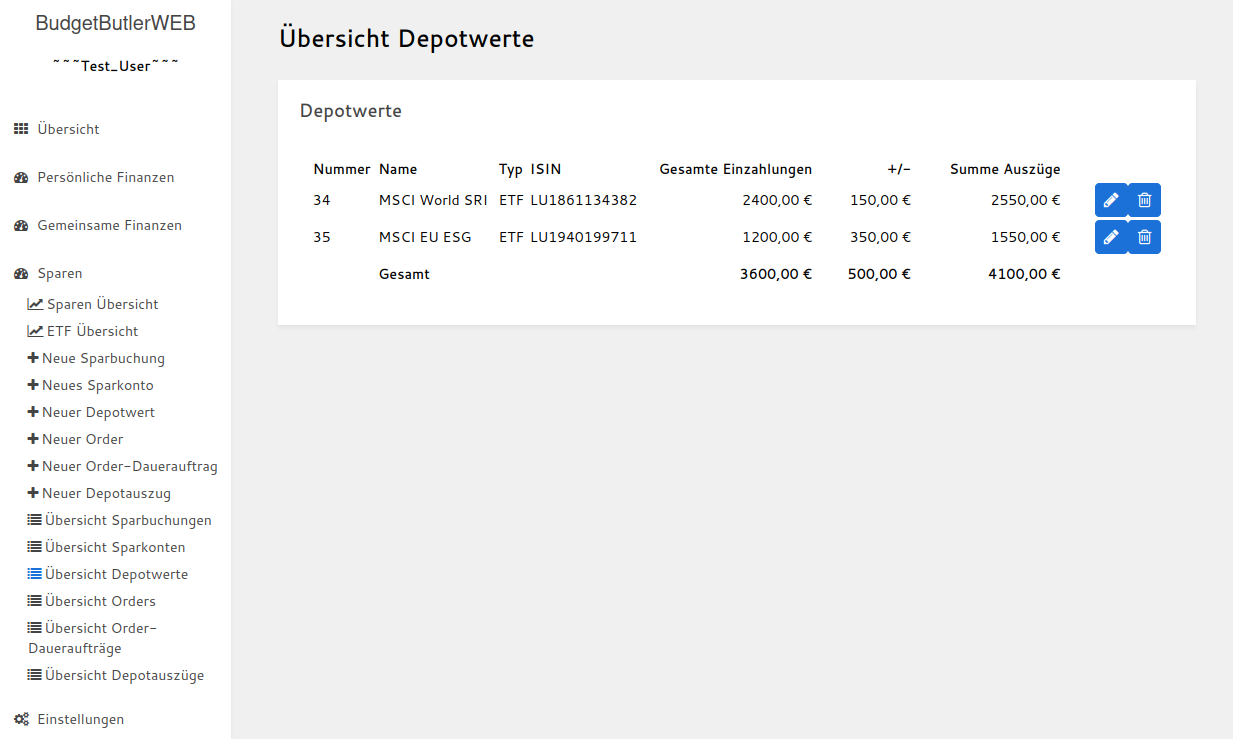Viewport: 1233px width, 739px height.
Task: Click the pencil edit icon for MSCI EU ESG
Action: click(x=1111, y=237)
